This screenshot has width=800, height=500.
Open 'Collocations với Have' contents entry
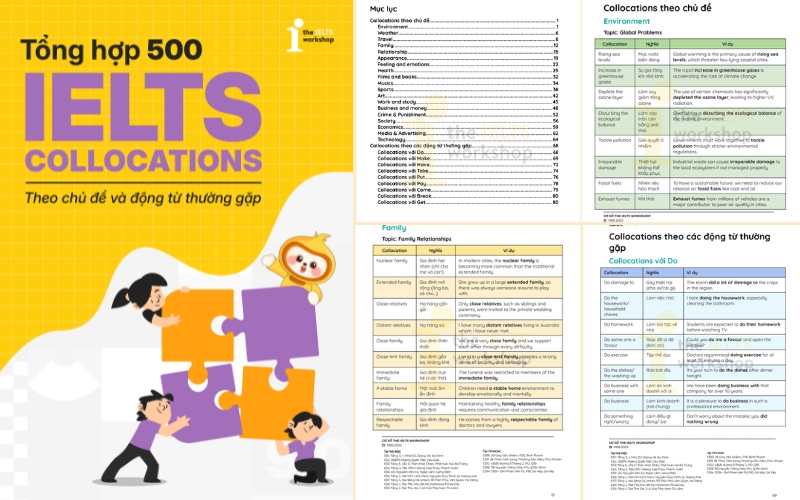point(468,165)
